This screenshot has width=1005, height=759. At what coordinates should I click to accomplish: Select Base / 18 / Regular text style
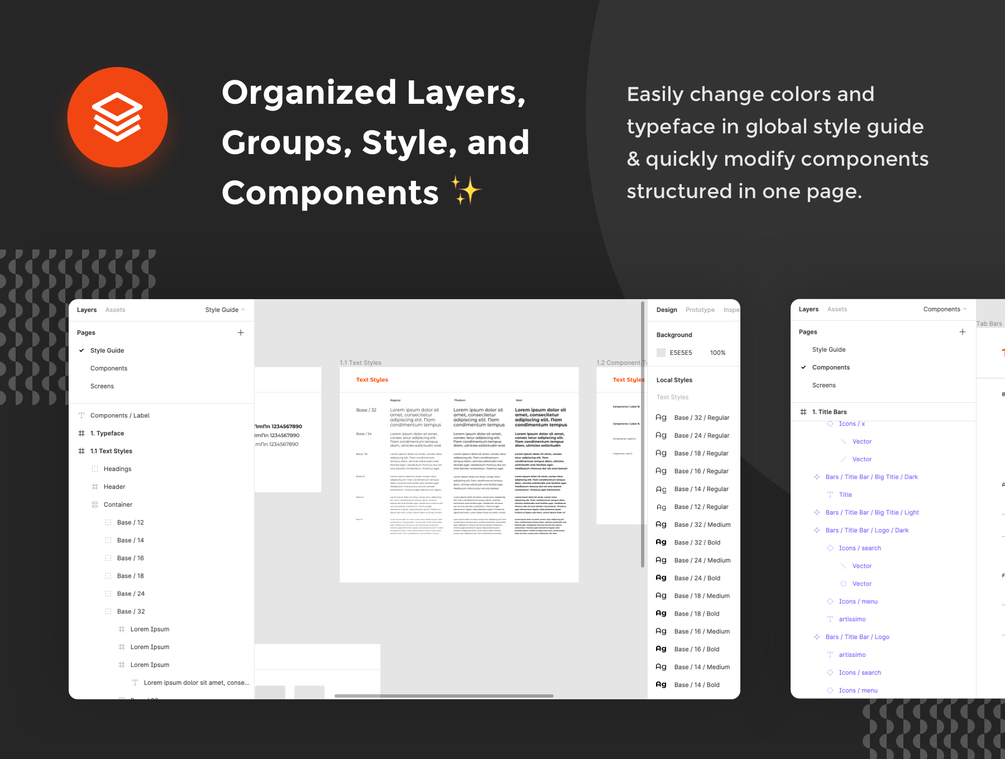pyautogui.click(x=693, y=453)
